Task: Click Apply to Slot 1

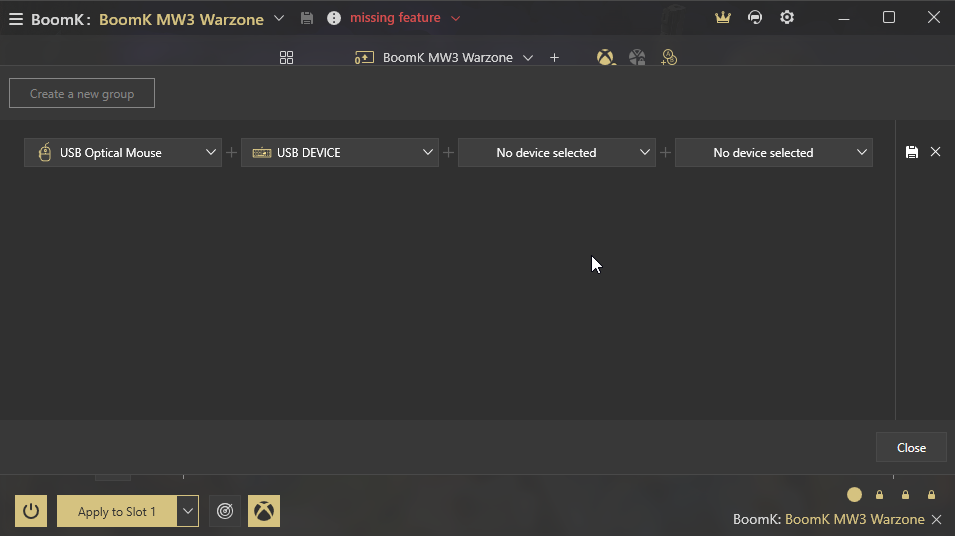Action: coord(117,511)
